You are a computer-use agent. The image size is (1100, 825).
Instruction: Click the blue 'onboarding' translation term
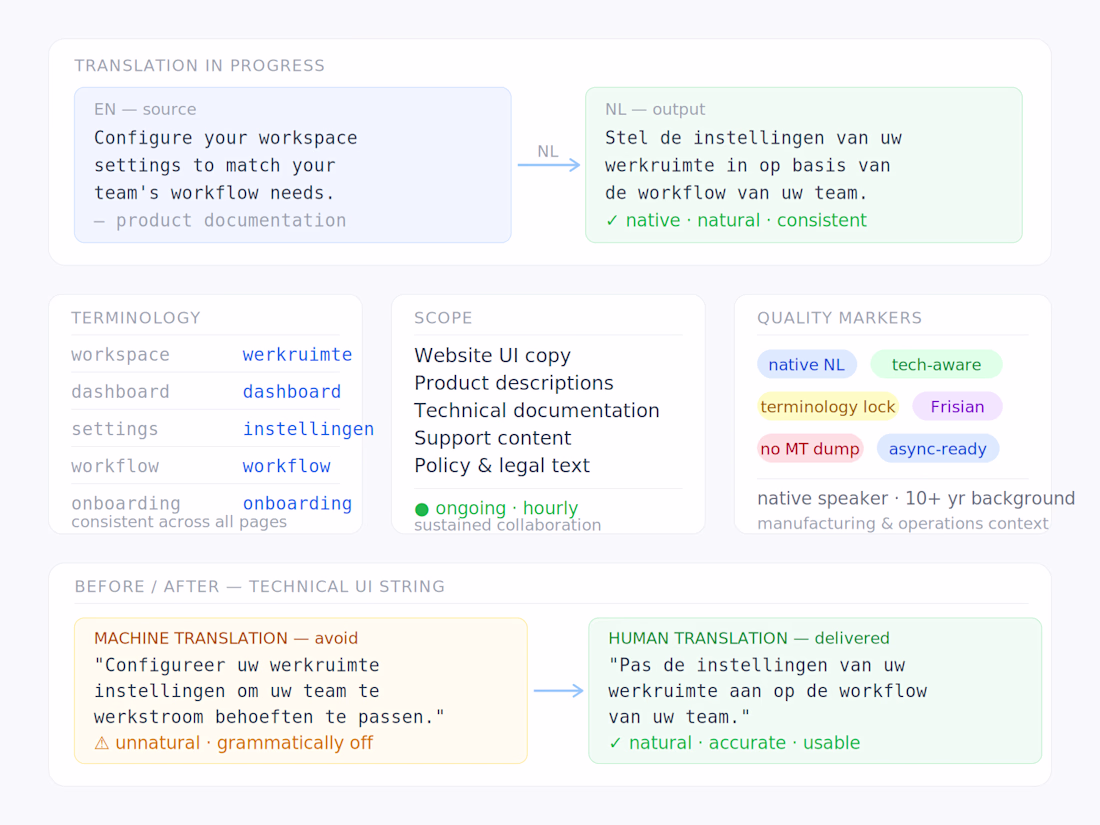click(x=297, y=504)
